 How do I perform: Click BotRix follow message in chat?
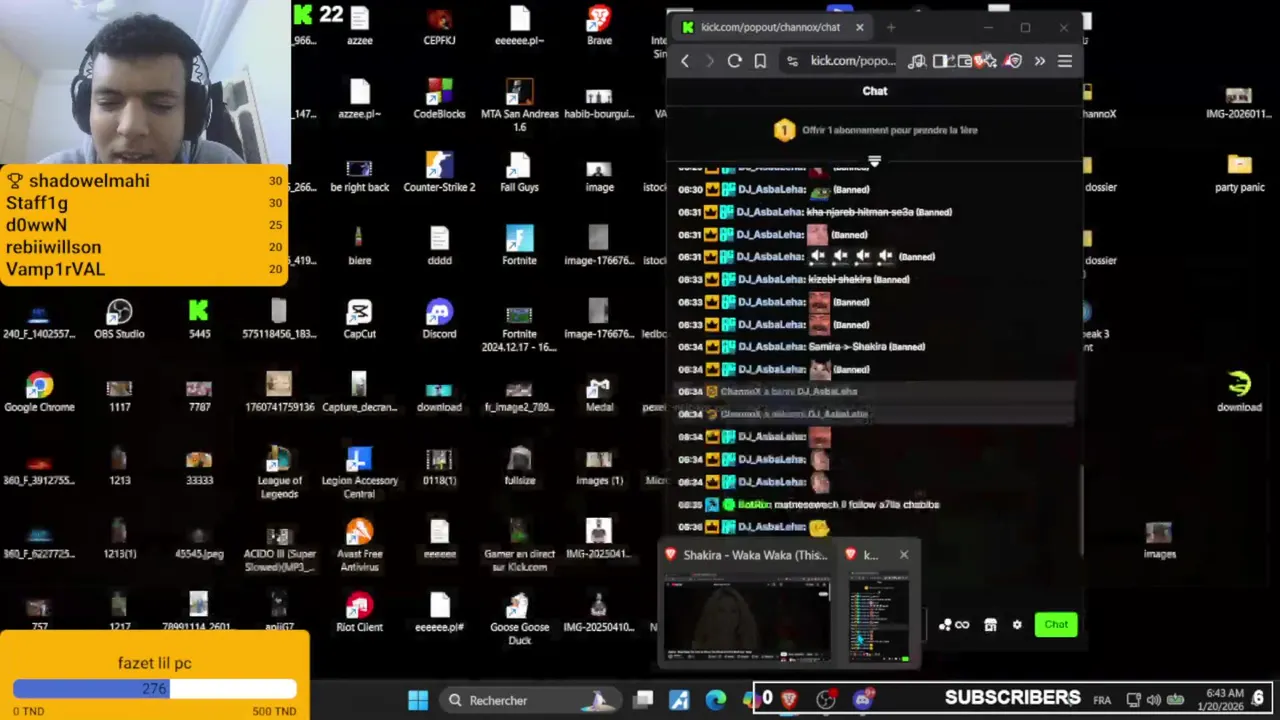[808, 505]
